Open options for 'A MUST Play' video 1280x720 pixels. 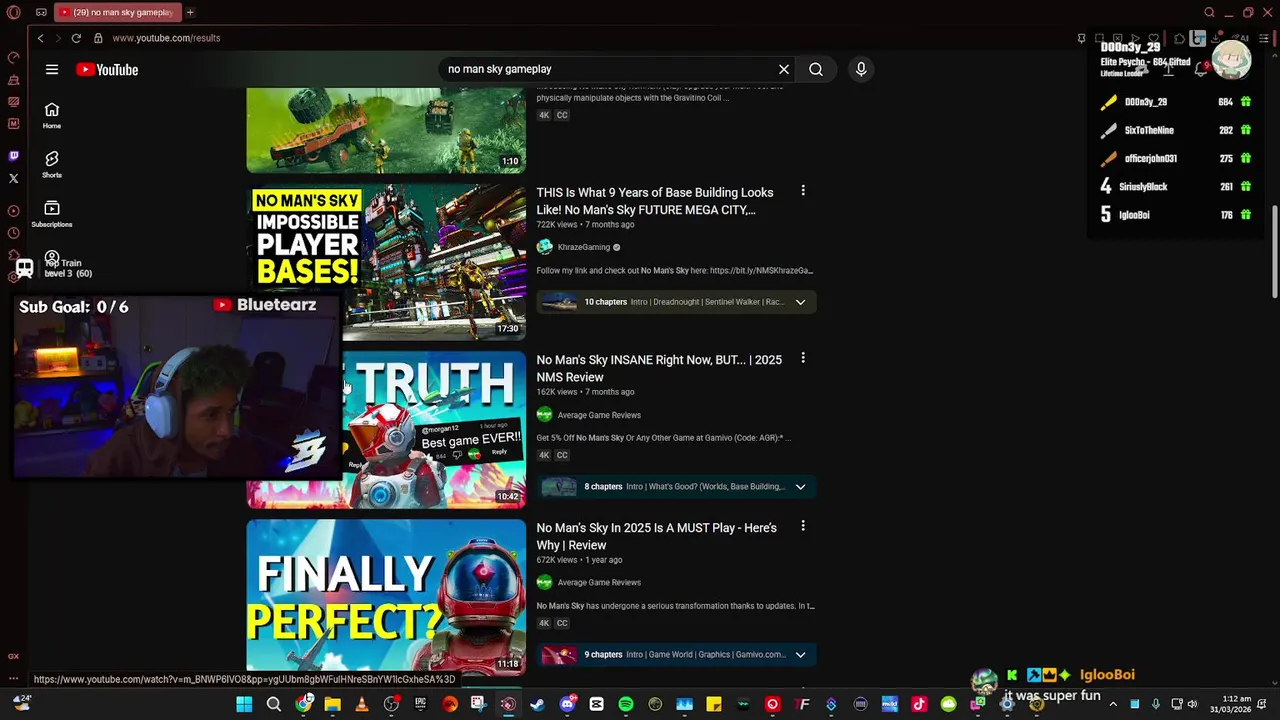pyautogui.click(x=802, y=526)
